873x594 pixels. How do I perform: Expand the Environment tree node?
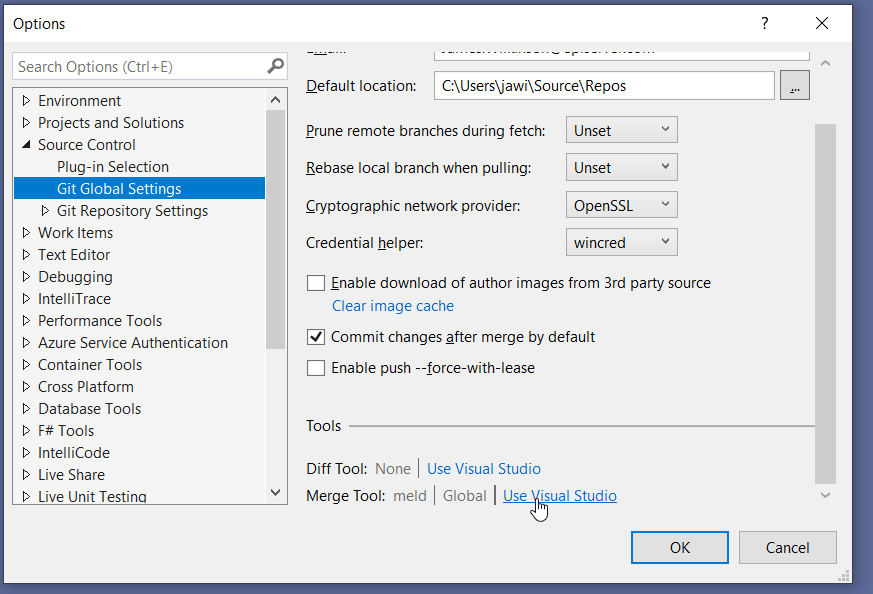(26, 101)
